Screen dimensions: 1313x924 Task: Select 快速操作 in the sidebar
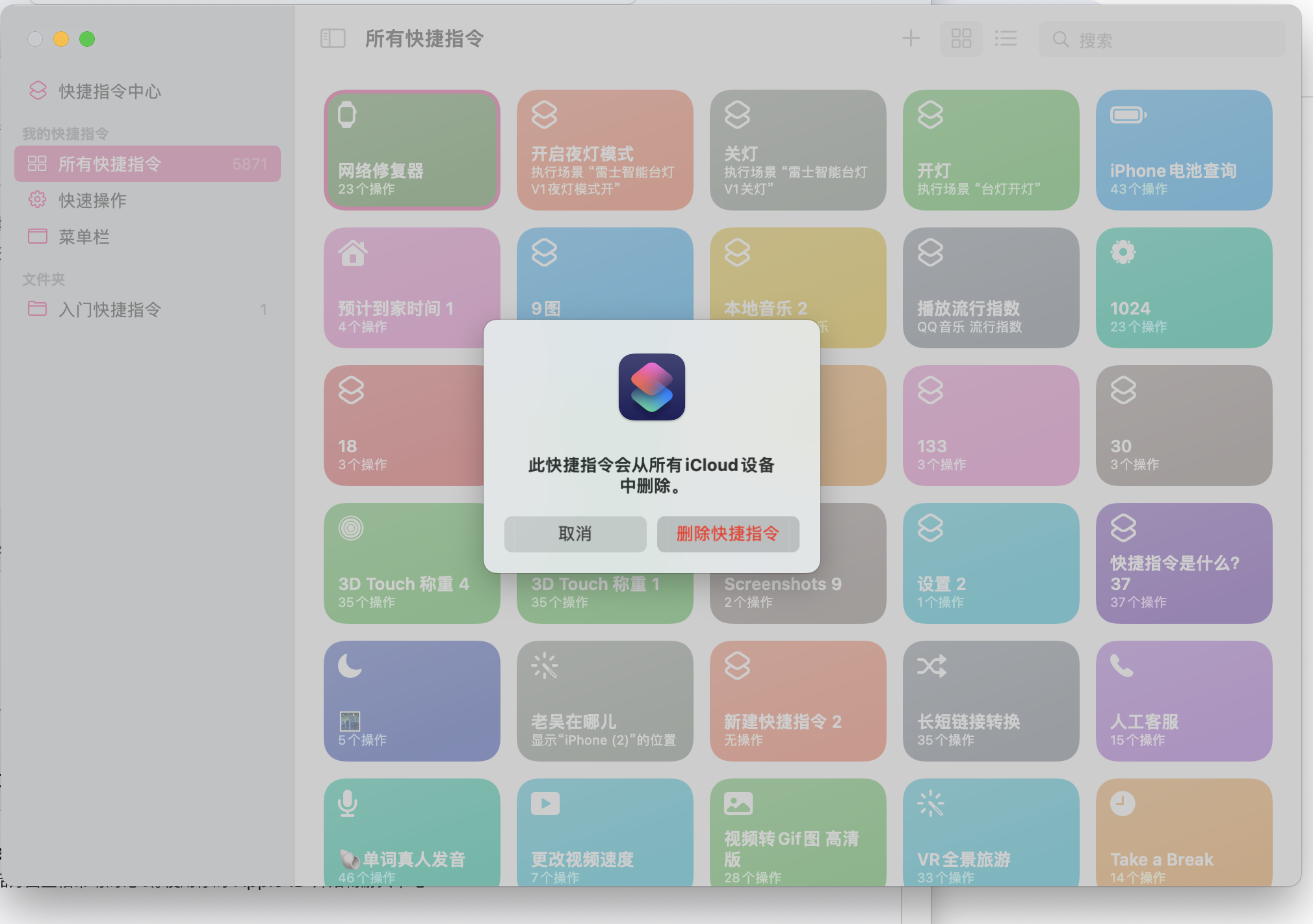click(x=92, y=200)
